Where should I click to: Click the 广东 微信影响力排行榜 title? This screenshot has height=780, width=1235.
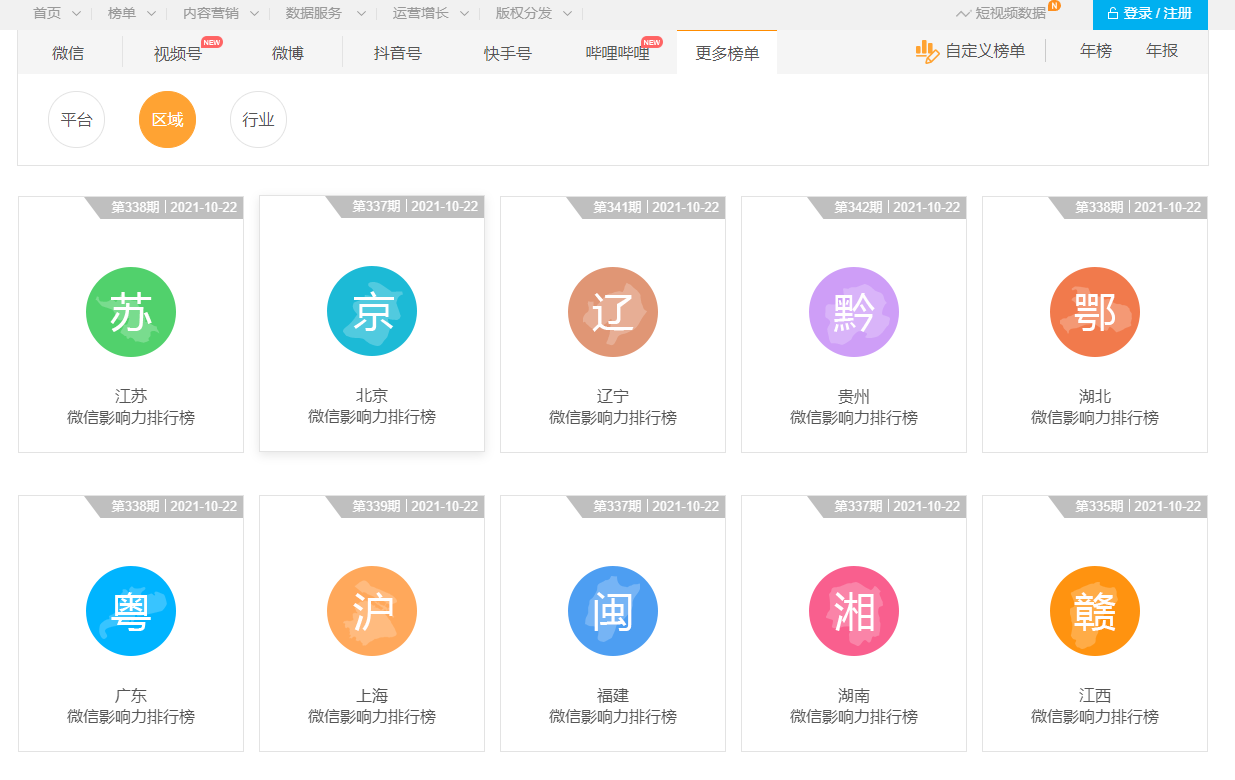tap(131, 706)
